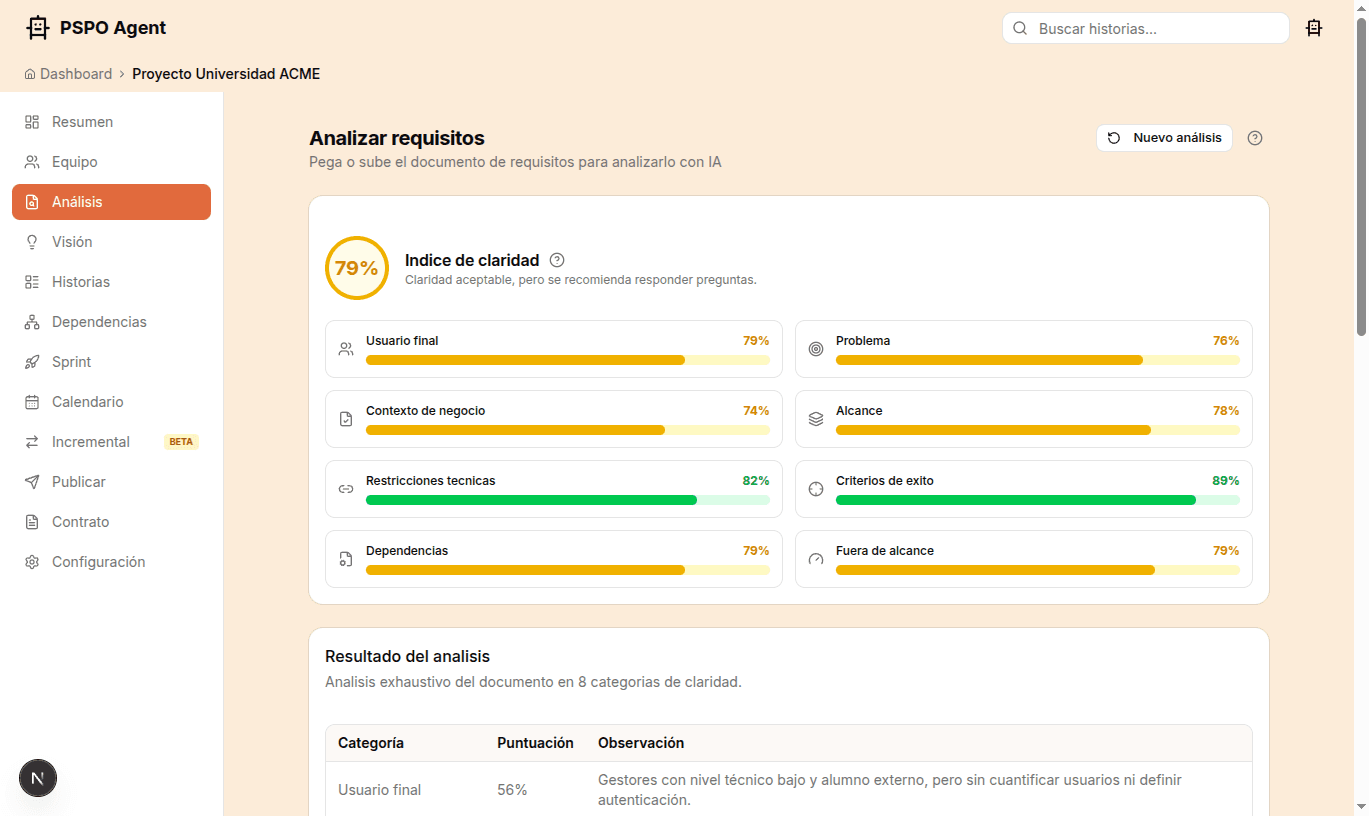Click the PSPO Agent logo icon

coord(37,27)
